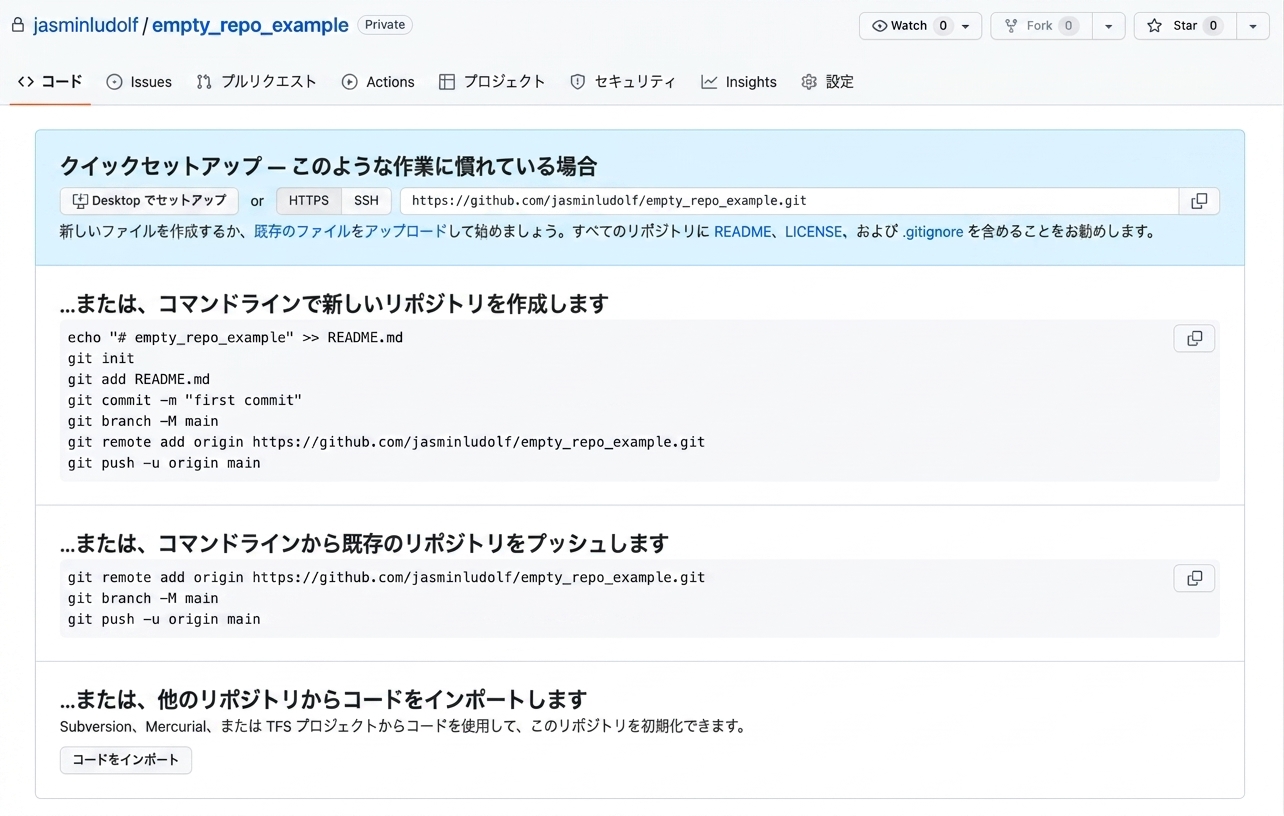Screen dimensions: 1284x816
Task: Click the repository clone URL field
Action: click(790, 201)
